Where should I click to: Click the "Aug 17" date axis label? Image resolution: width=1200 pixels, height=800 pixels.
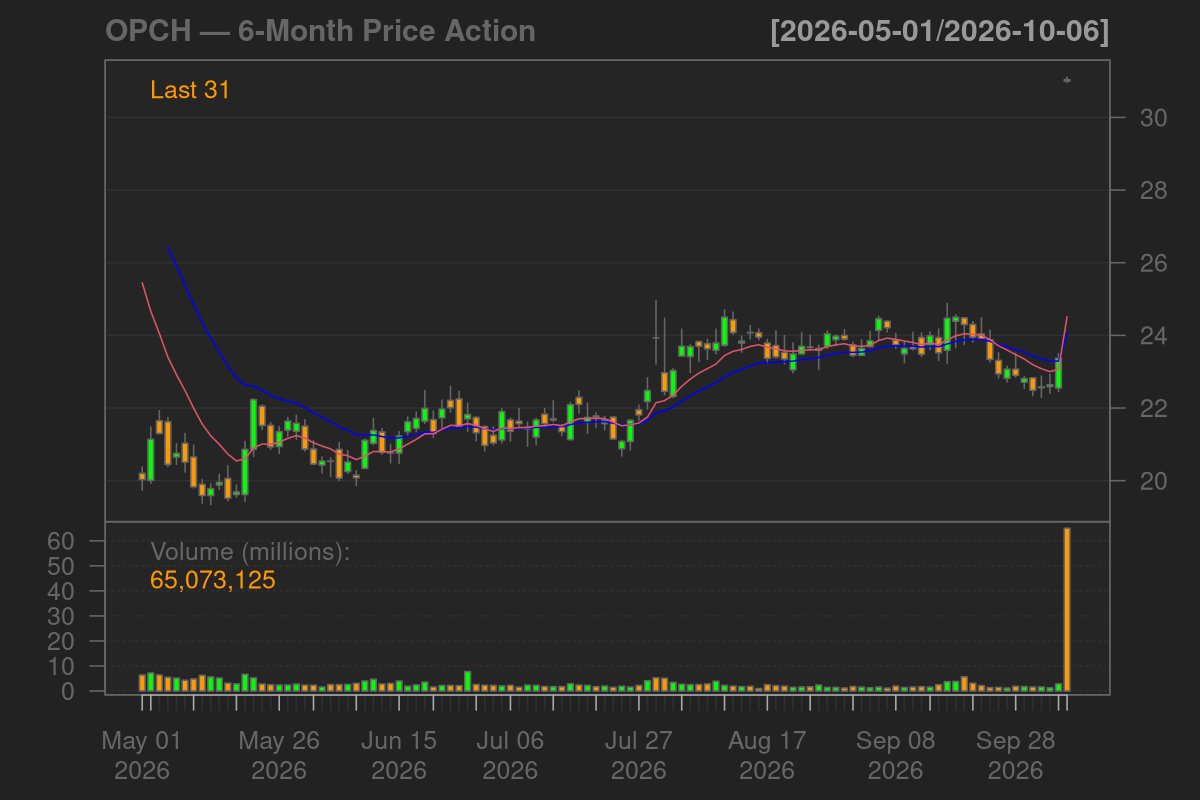click(x=767, y=742)
